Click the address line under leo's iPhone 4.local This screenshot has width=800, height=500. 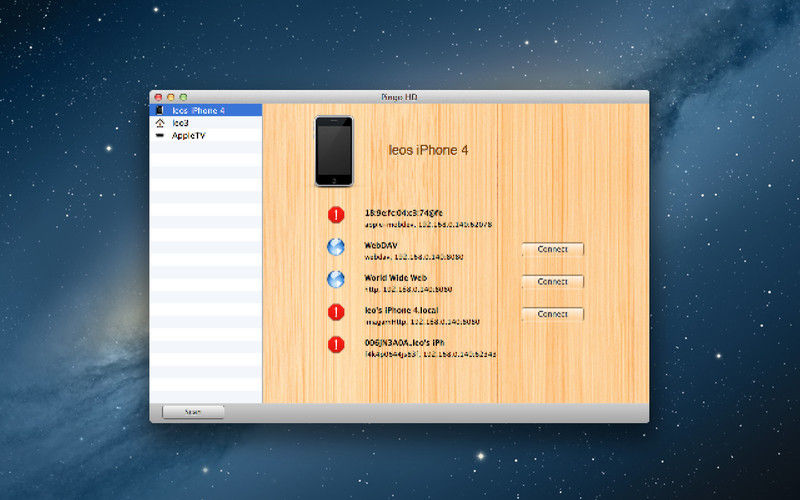coord(422,322)
